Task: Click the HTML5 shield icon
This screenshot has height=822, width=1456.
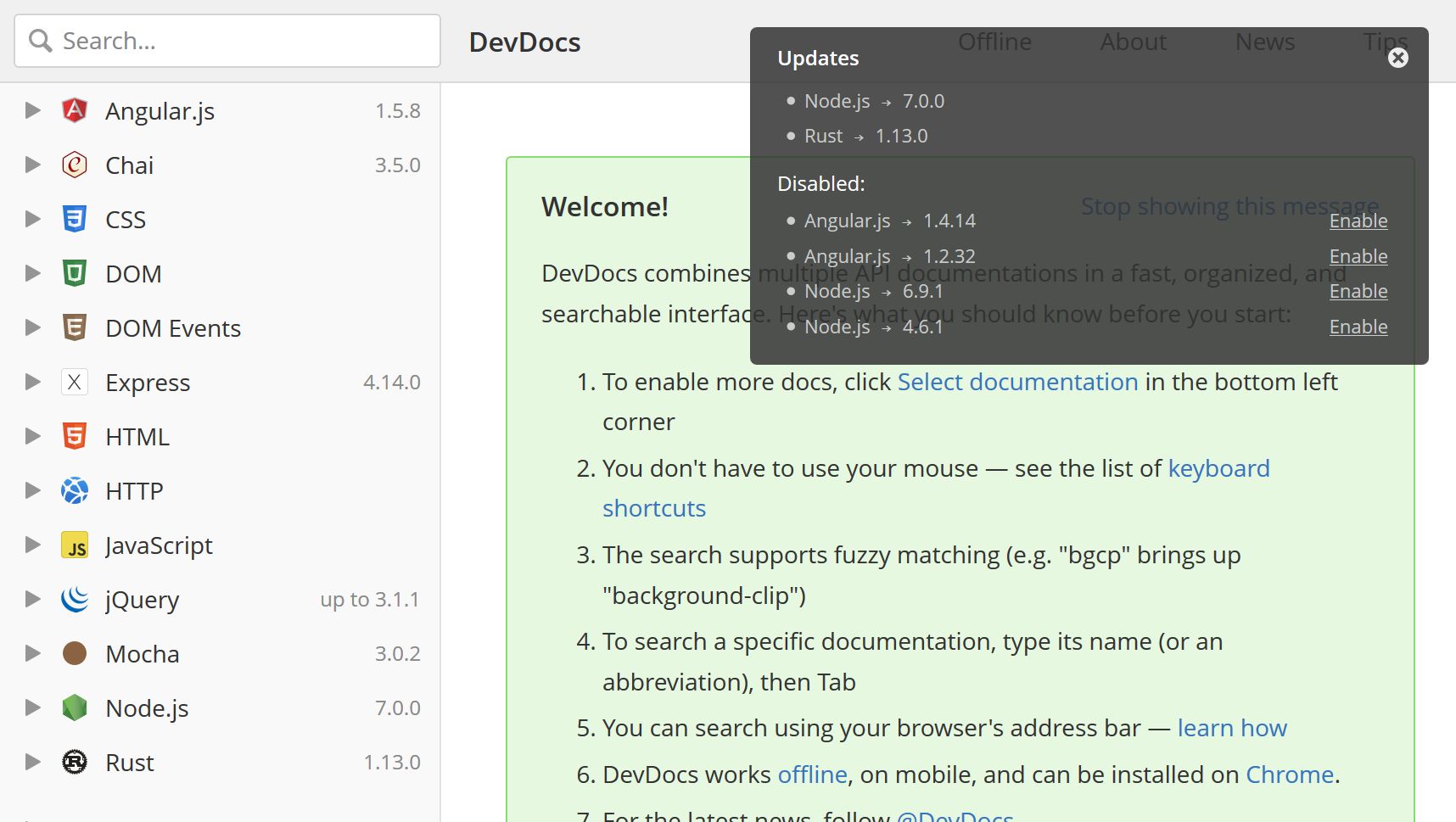Action: 75,436
